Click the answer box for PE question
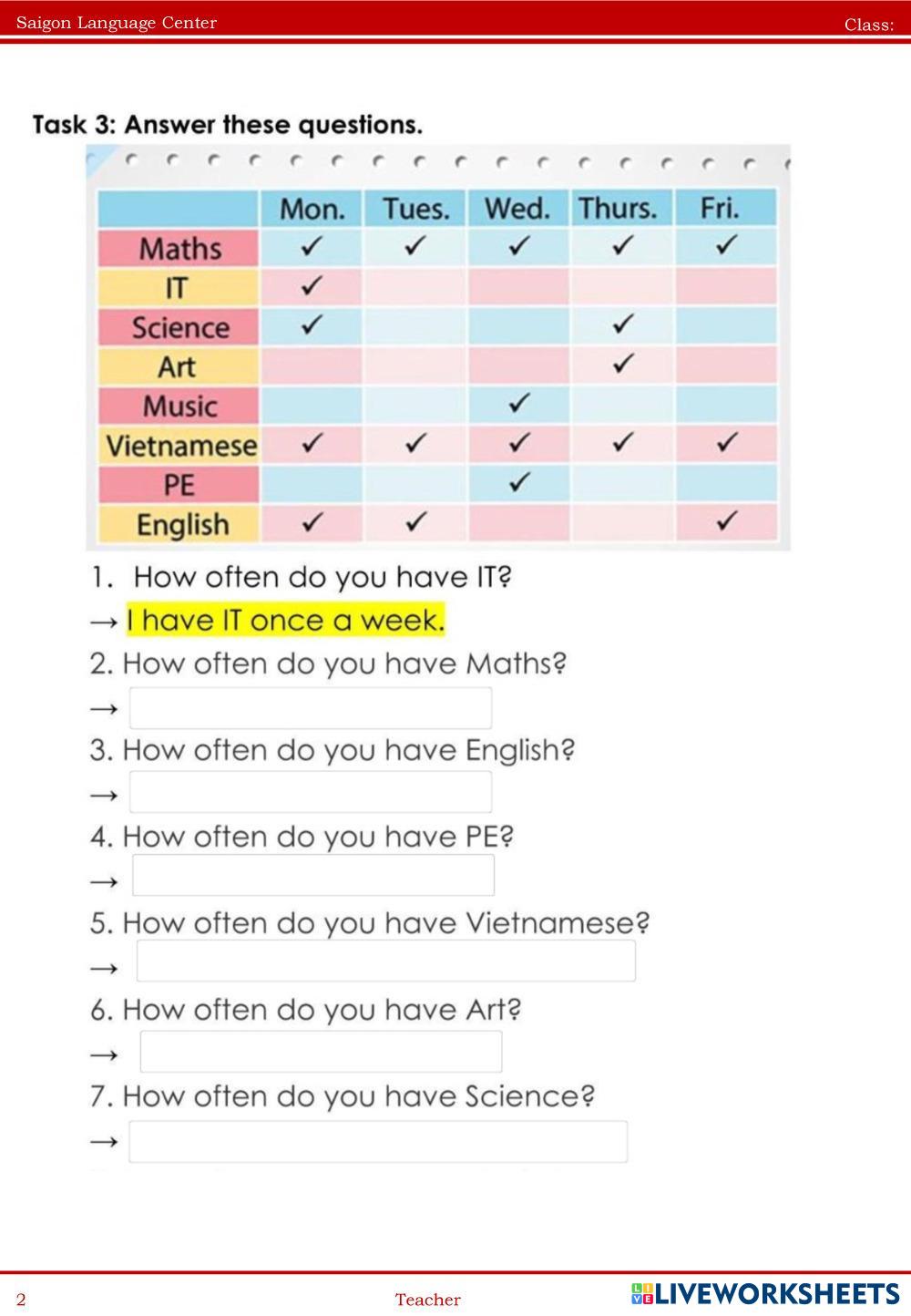The width and height of the screenshot is (911, 1316). [313, 876]
